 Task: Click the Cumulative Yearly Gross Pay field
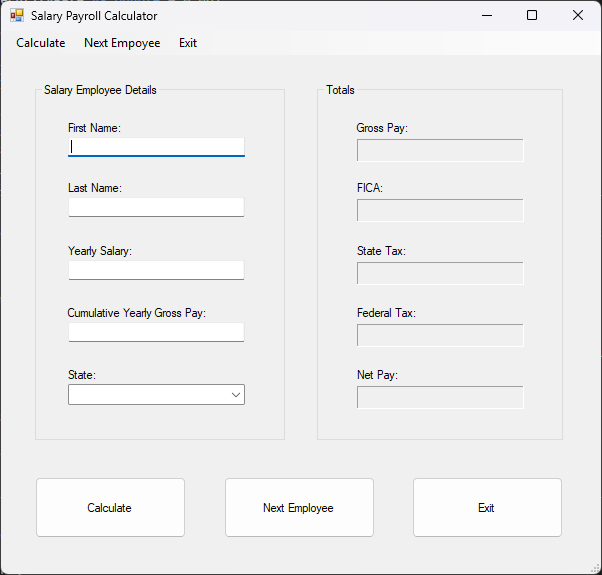click(x=156, y=332)
